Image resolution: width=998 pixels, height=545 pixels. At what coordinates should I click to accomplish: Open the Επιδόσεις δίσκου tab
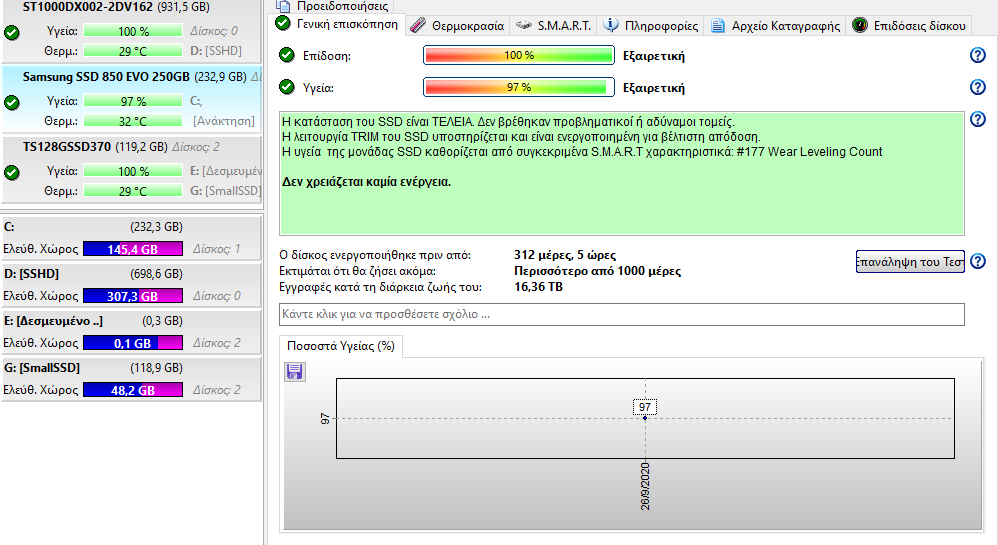pyautogui.click(x=909, y=26)
